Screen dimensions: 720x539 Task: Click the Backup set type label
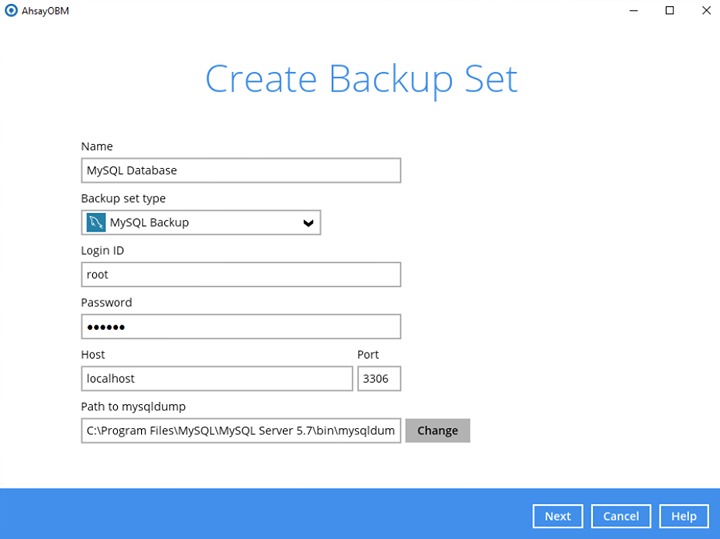coord(123,198)
